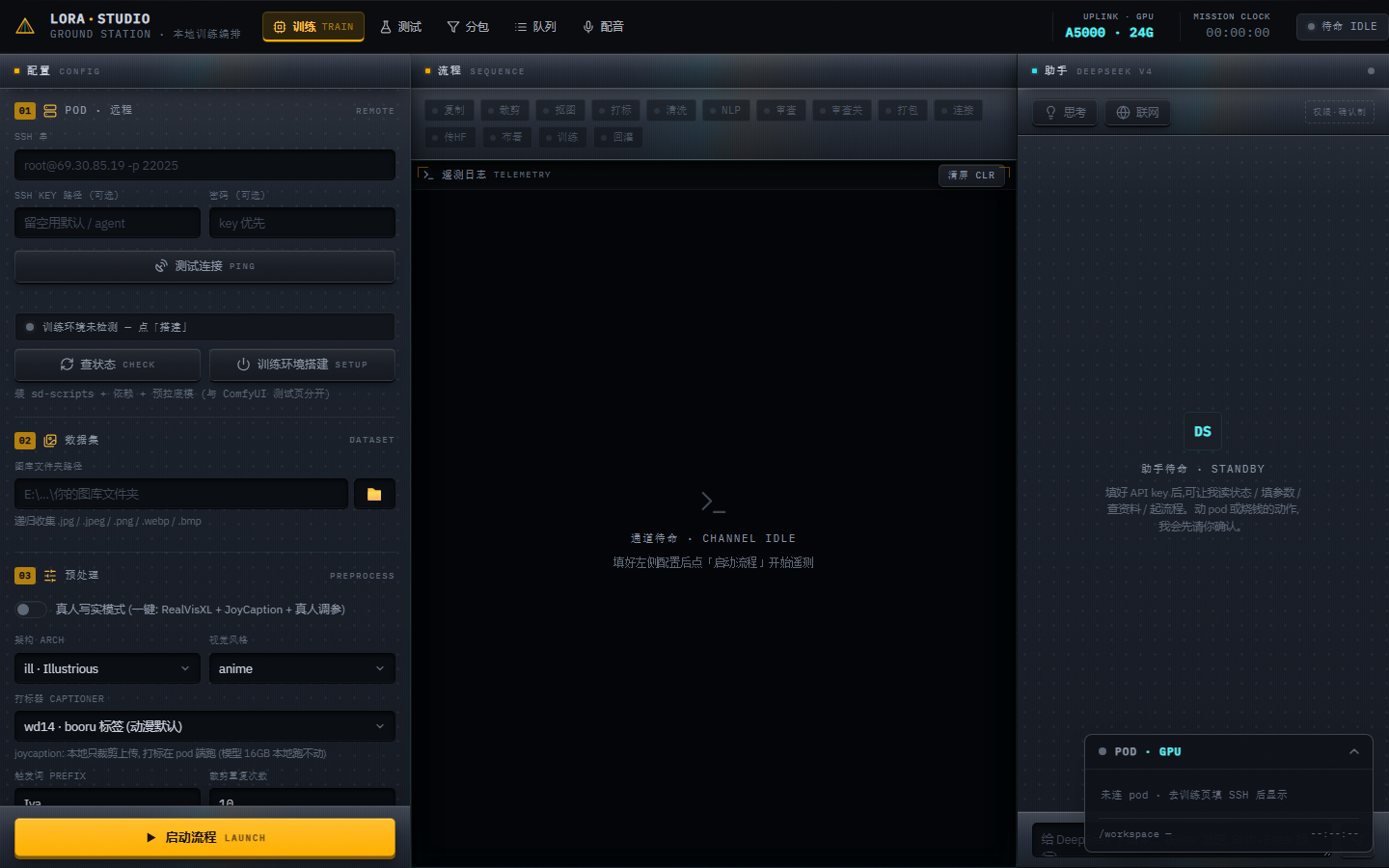This screenshot has width=1389, height=868.
Task: Focus the SSH string input field
Action: [x=204, y=165]
